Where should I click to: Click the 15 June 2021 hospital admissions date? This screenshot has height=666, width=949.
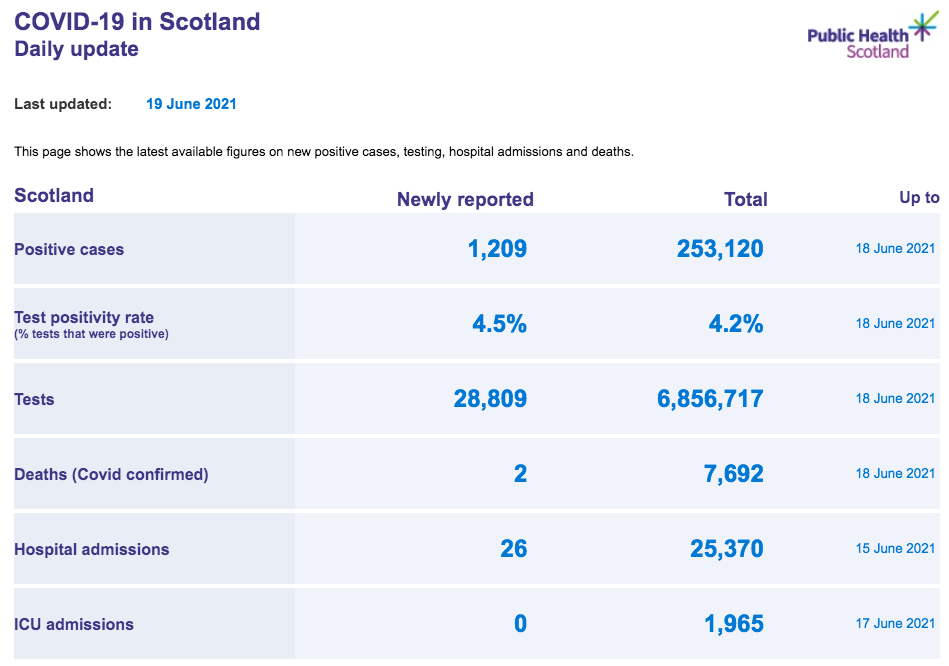tap(895, 549)
